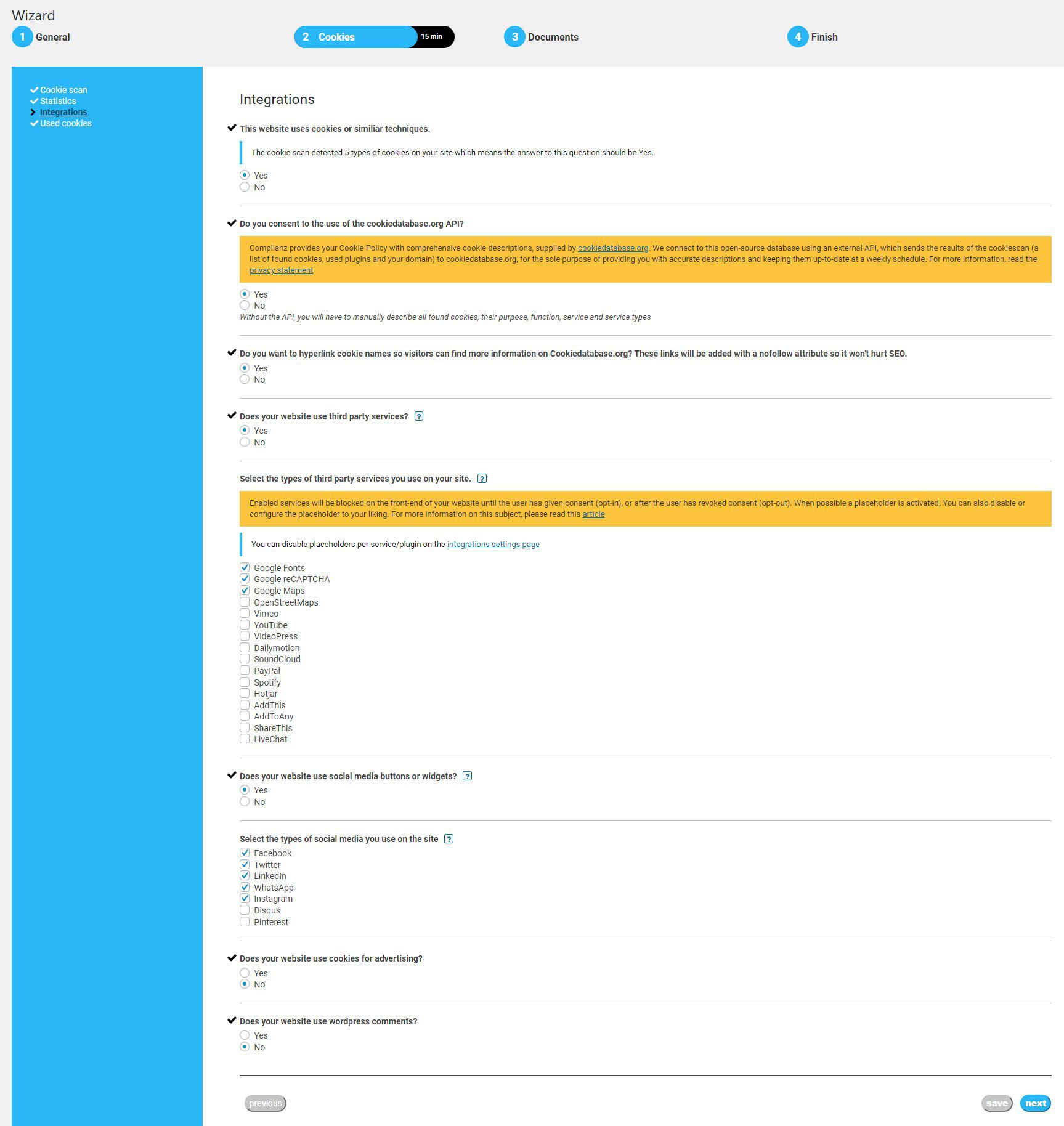Open help for third party services question
The image size is (1064, 1126).
pyautogui.click(x=419, y=416)
